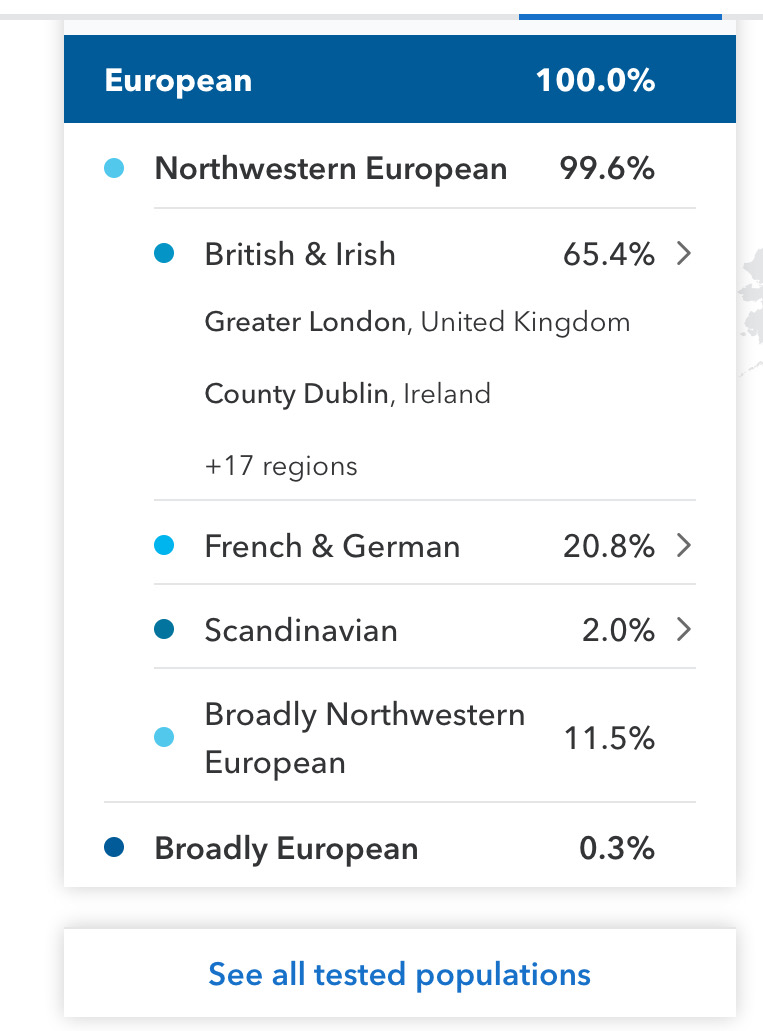Click the British & Irish color dot
Image resolution: width=763 pixels, height=1031 pixels.
164,253
